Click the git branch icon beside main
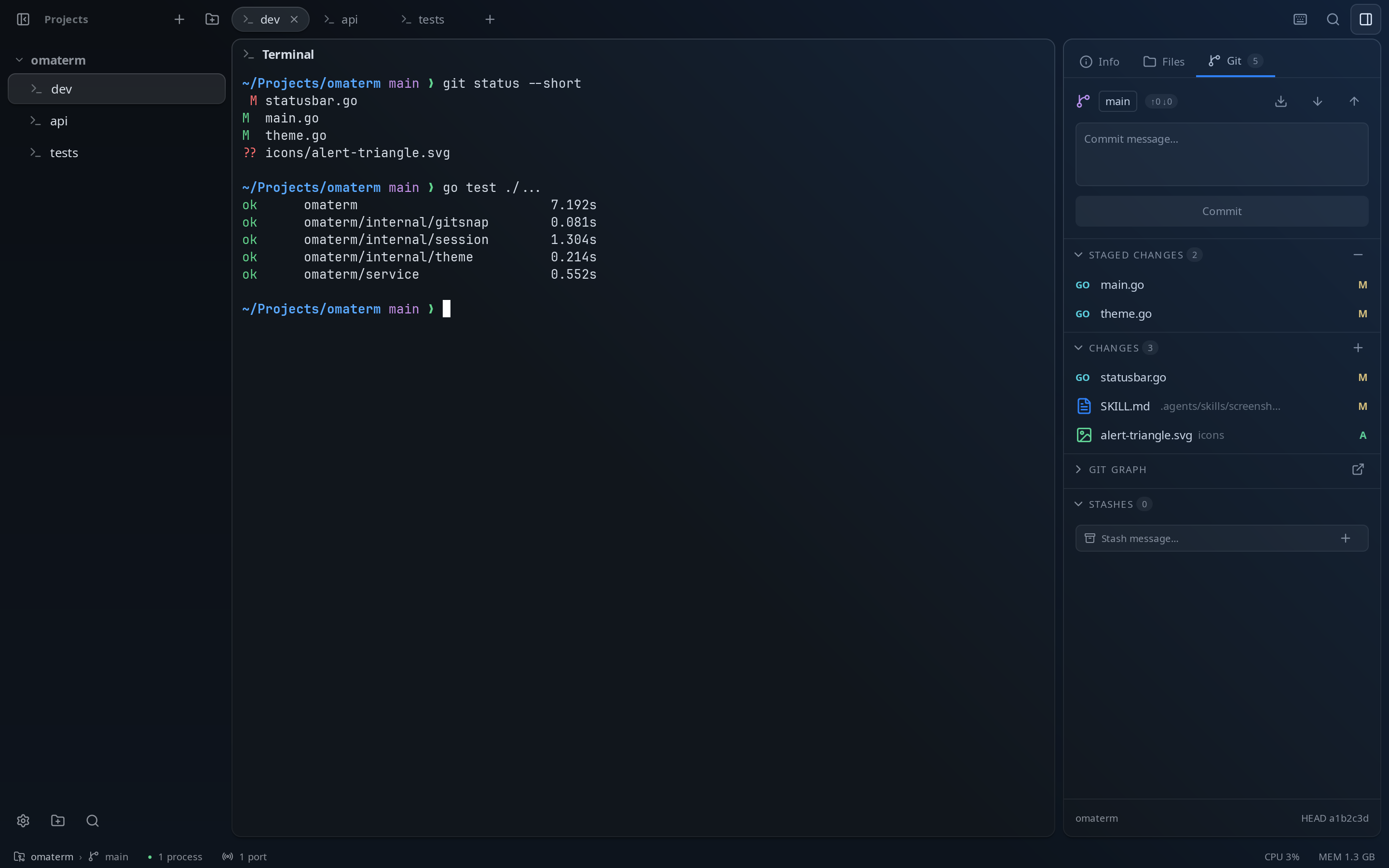Viewport: 1389px width, 868px height. 1082,102
